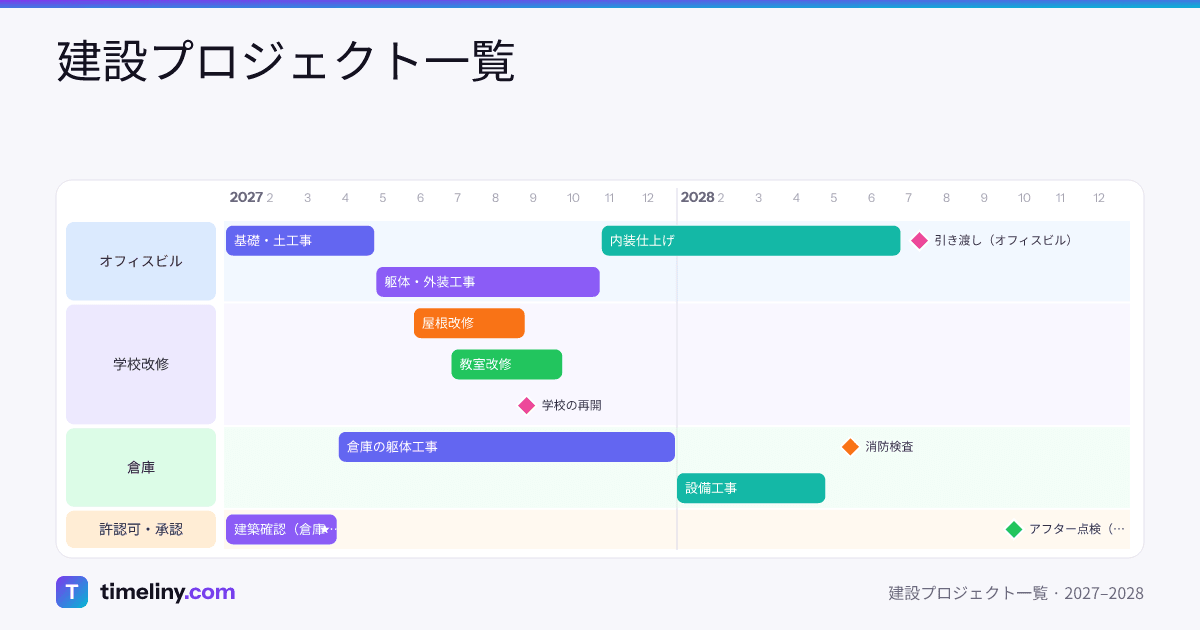This screenshot has width=1200, height=630.
Task: Click the pink 引き渡し milestone diamond
Action: click(x=919, y=241)
